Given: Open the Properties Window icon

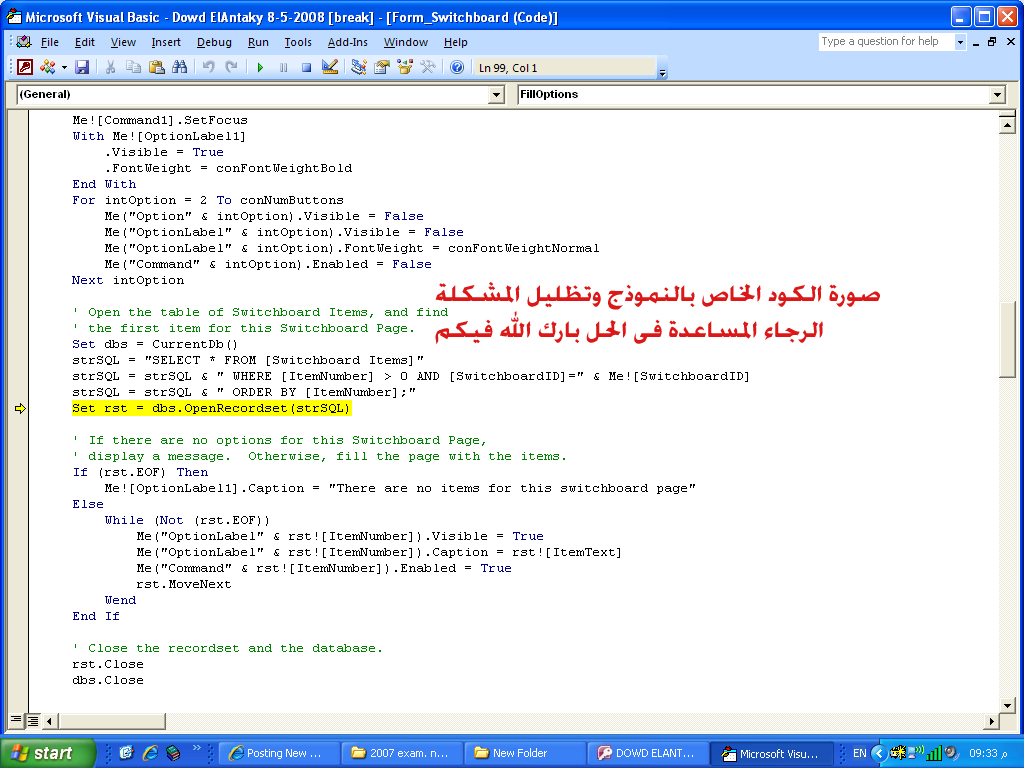Looking at the screenshot, I should click(x=382, y=67).
